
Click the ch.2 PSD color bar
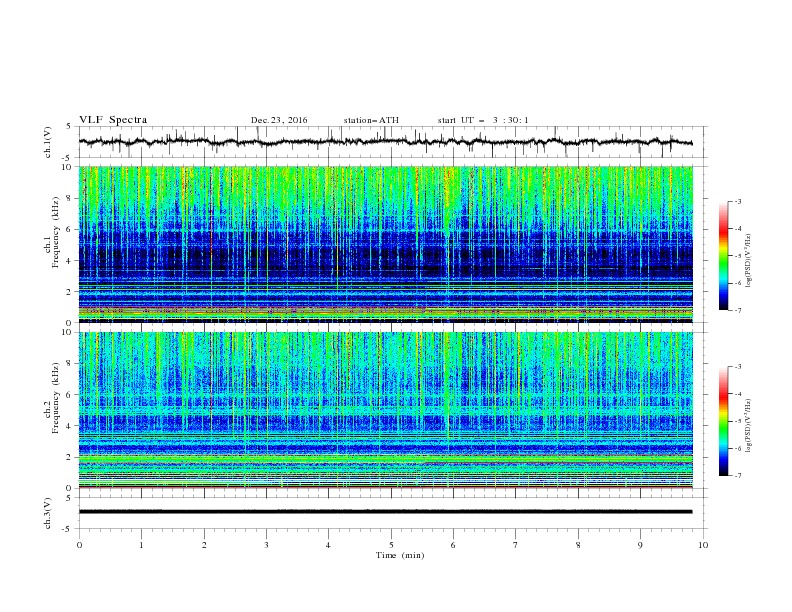tap(724, 421)
